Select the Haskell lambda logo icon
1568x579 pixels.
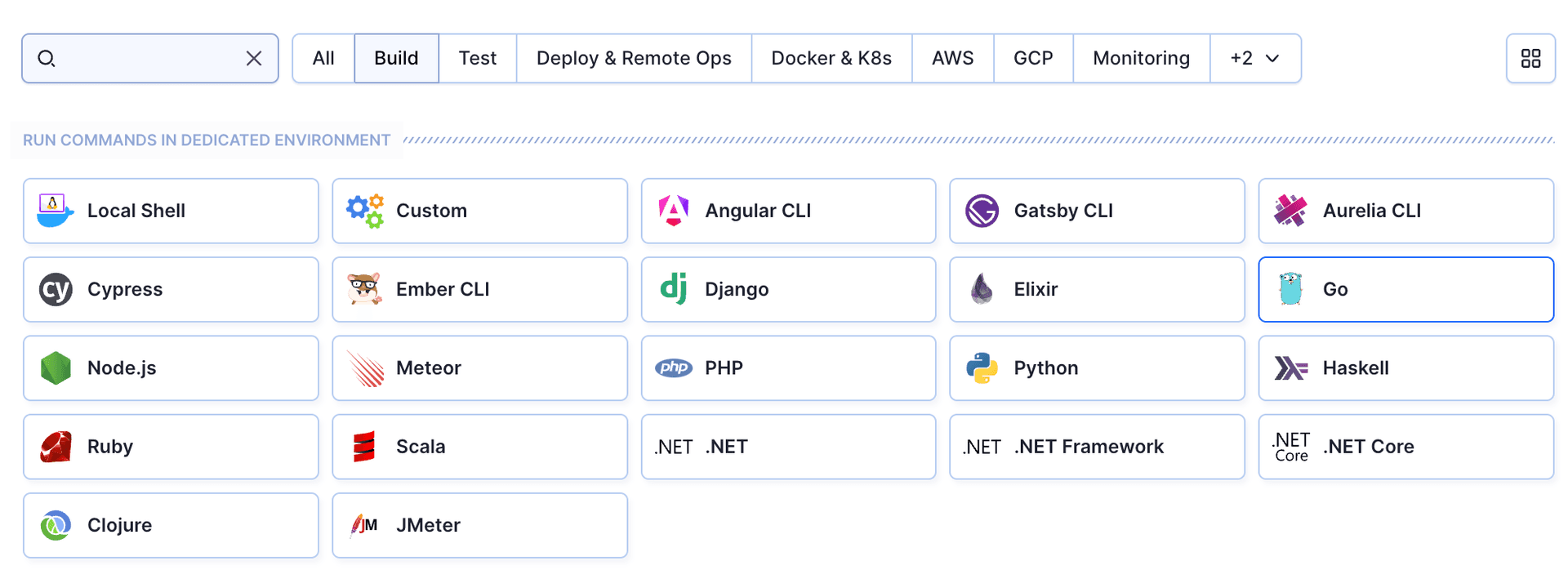coord(1290,368)
